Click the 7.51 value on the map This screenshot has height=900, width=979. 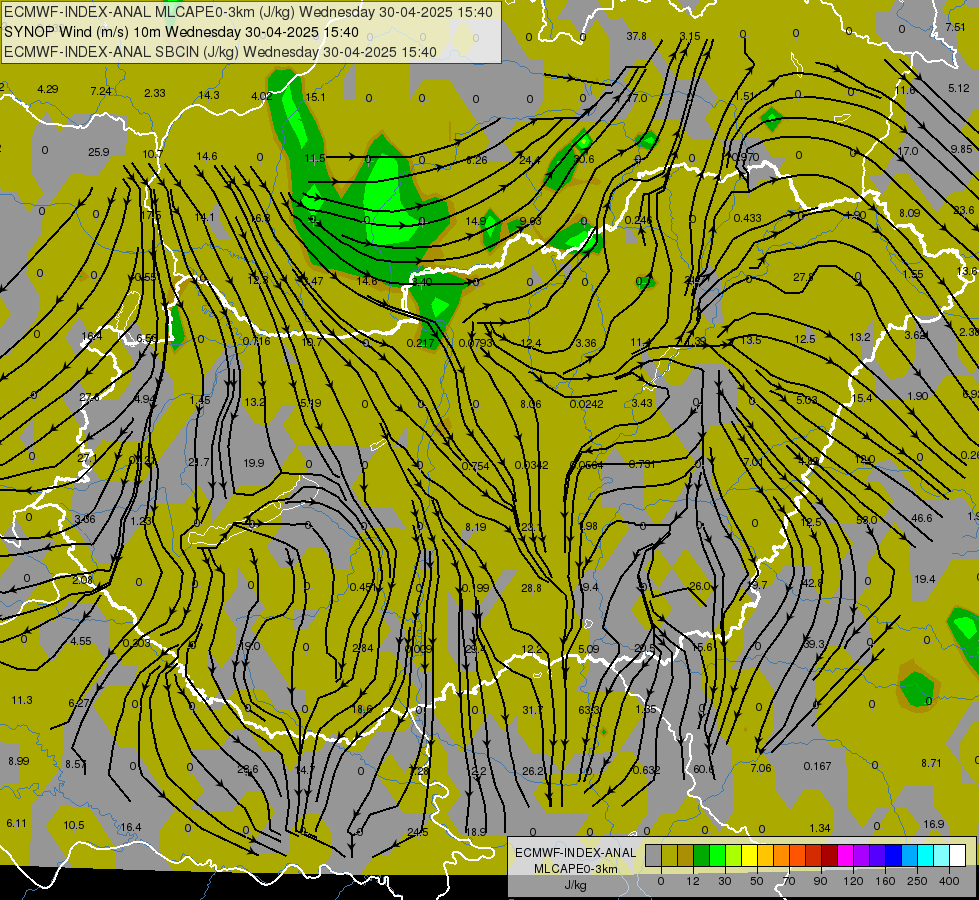pyautogui.click(x=955, y=27)
